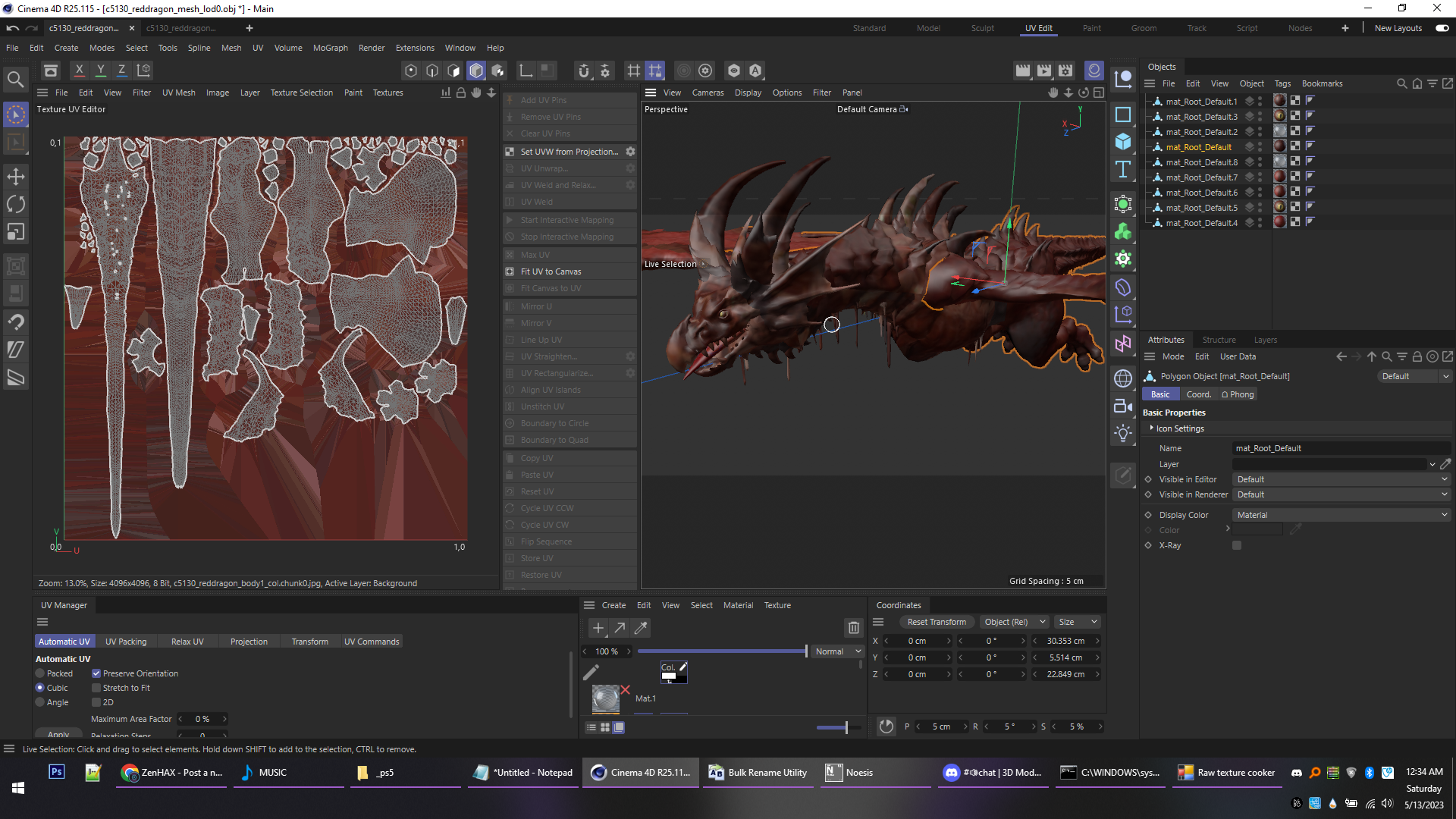Viewport: 1456px width, 819px height.
Task: Open the search magnifier in the left toolbar
Action: coord(15,79)
